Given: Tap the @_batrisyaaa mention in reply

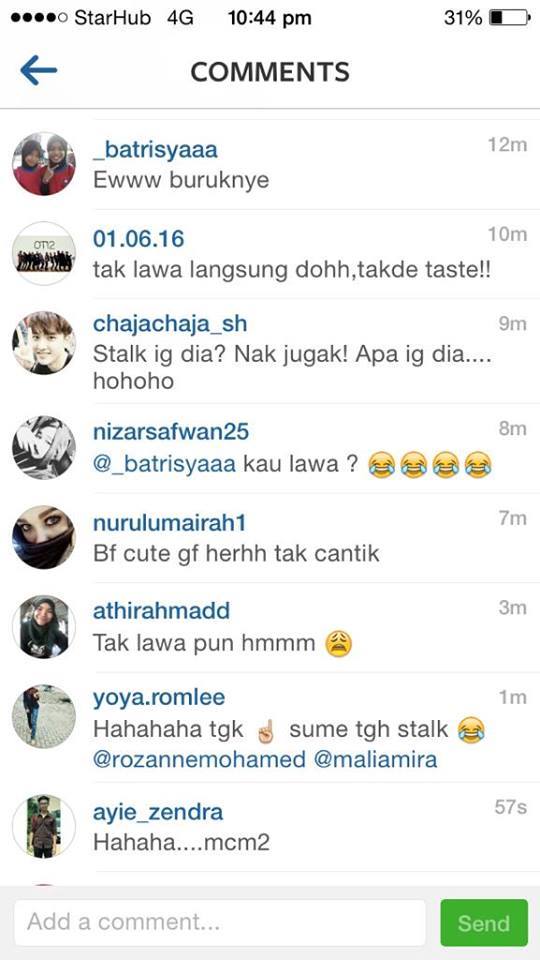Looking at the screenshot, I should [164, 465].
